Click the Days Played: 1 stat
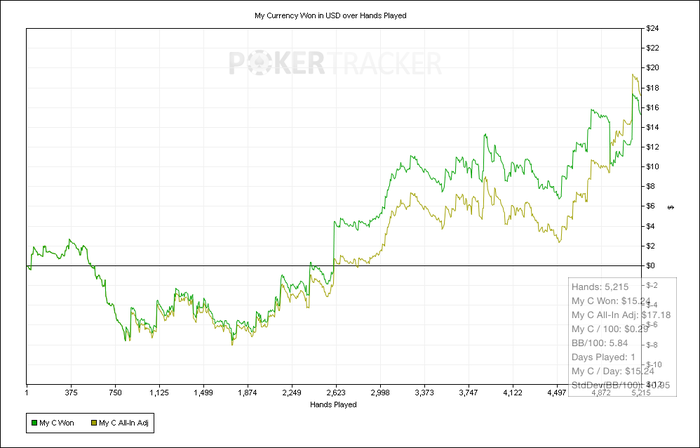Screen dimensions: 700x448 point(603,357)
